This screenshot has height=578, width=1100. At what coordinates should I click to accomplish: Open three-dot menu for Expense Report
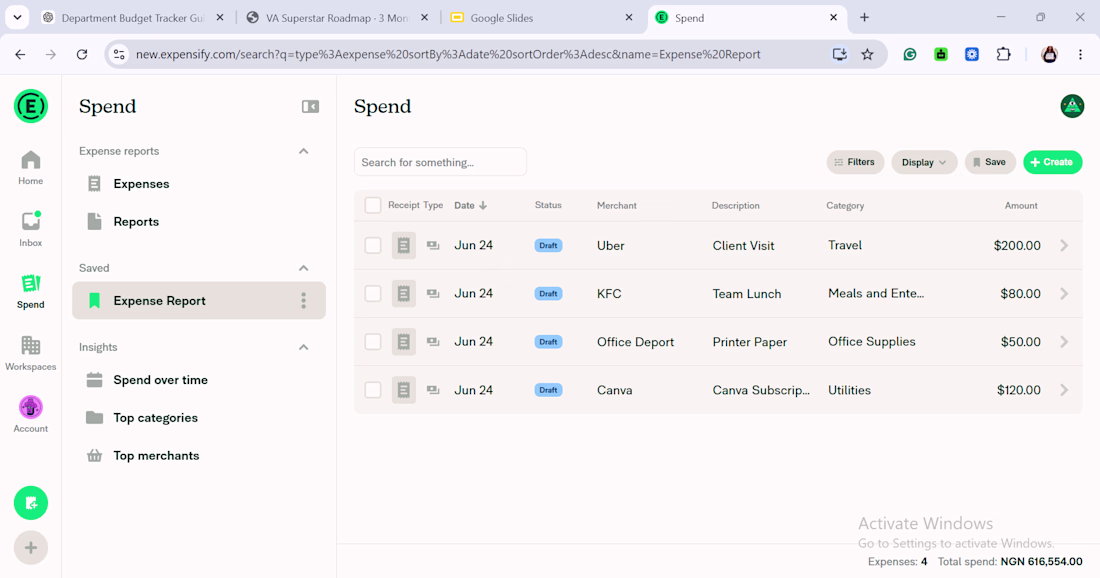tap(304, 301)
